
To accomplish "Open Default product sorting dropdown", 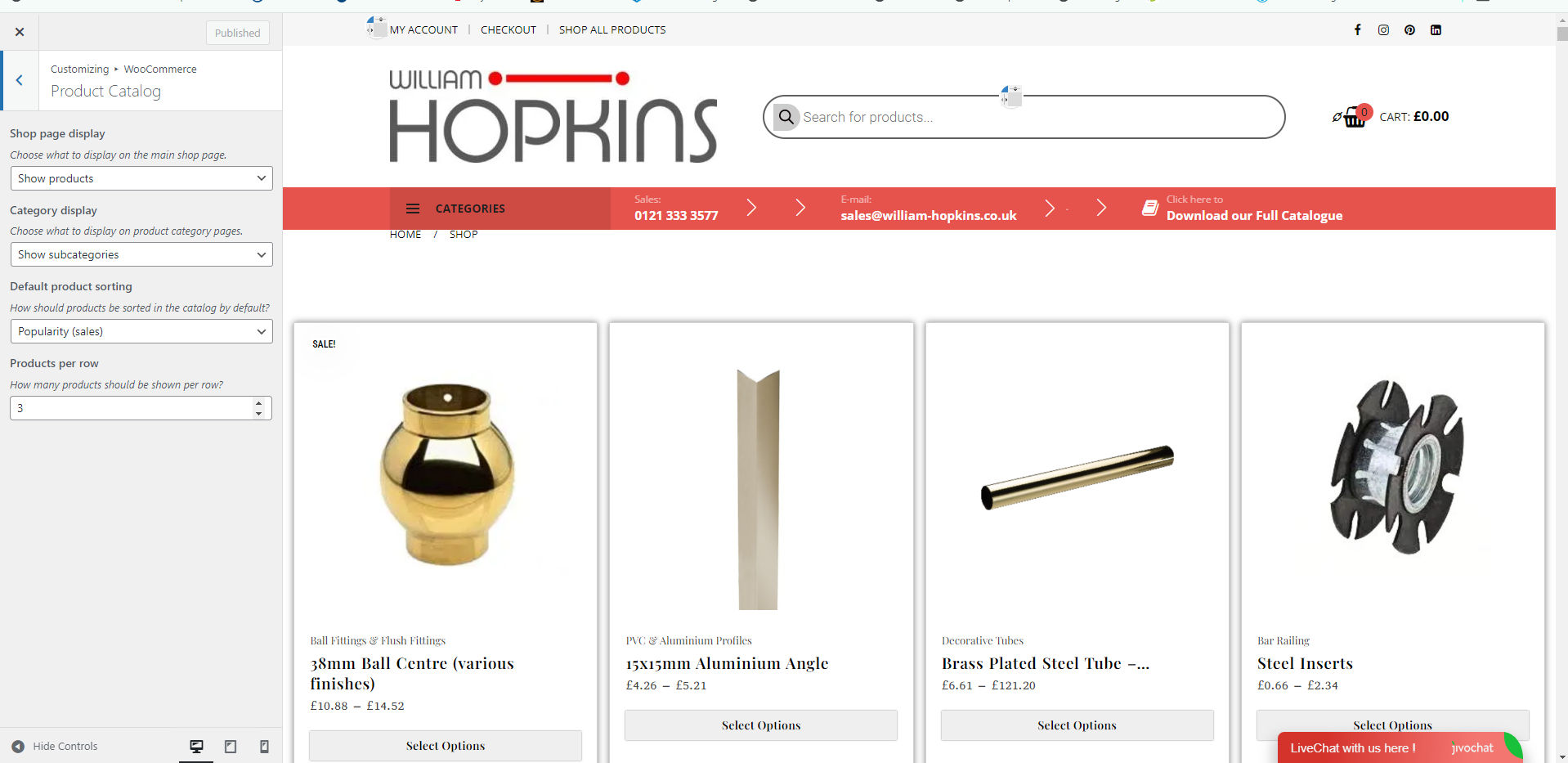I will [x=141, y=331].
